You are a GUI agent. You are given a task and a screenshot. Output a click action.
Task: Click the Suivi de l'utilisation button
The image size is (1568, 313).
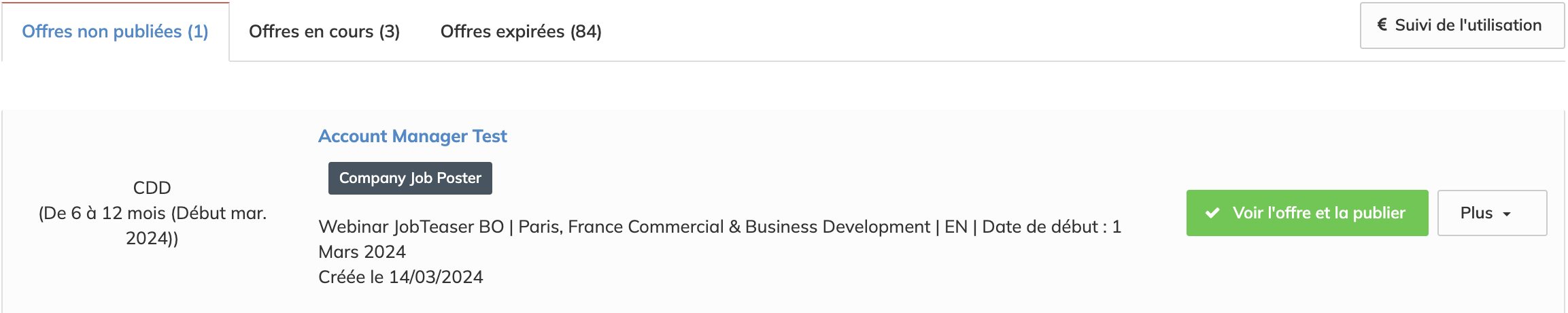click(x=1461, y=26)
